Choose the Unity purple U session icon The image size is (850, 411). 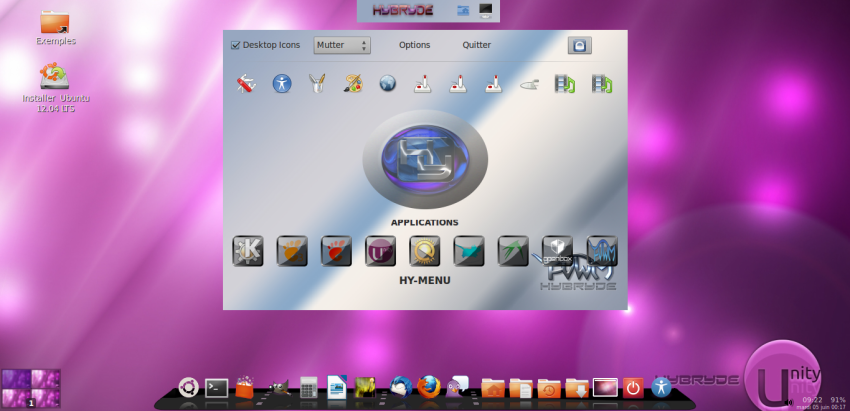coord(380,250)
